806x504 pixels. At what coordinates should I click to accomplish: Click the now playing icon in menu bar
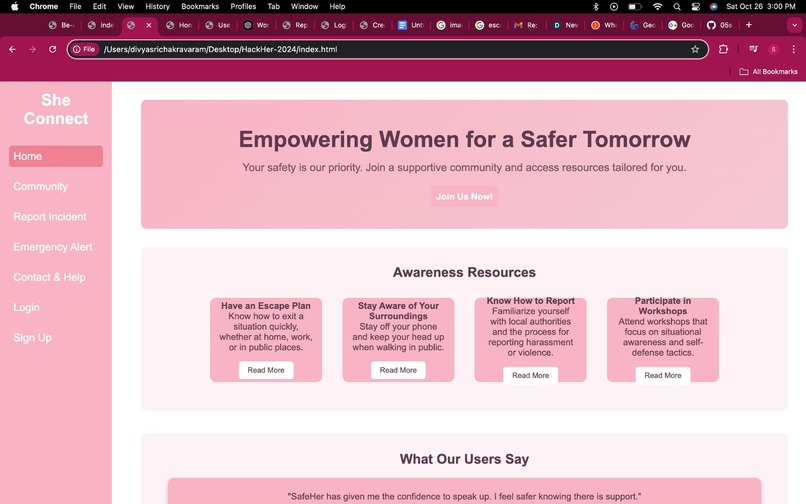click(614, 6)
